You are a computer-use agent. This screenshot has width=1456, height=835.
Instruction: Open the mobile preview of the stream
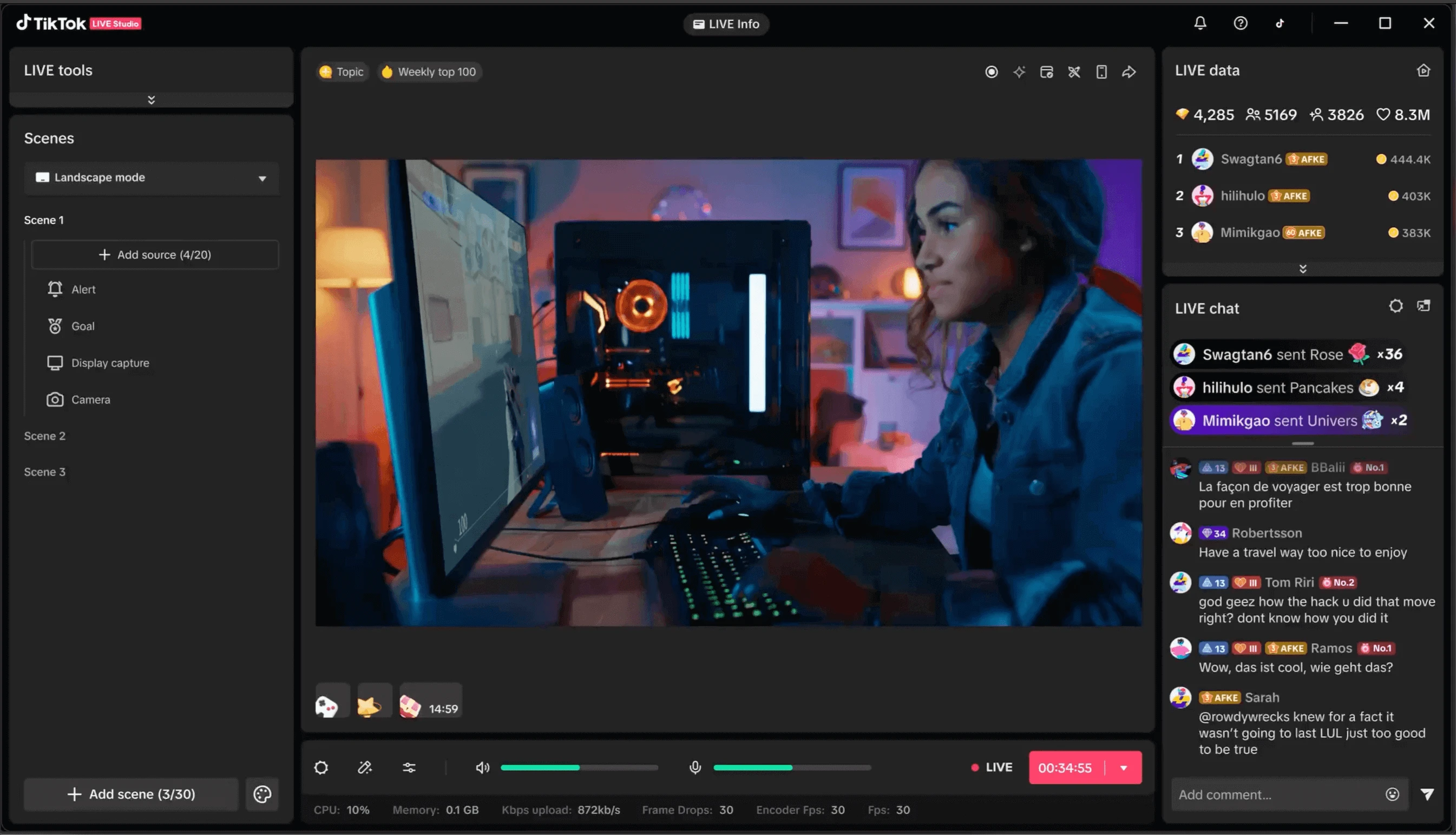1101,71
